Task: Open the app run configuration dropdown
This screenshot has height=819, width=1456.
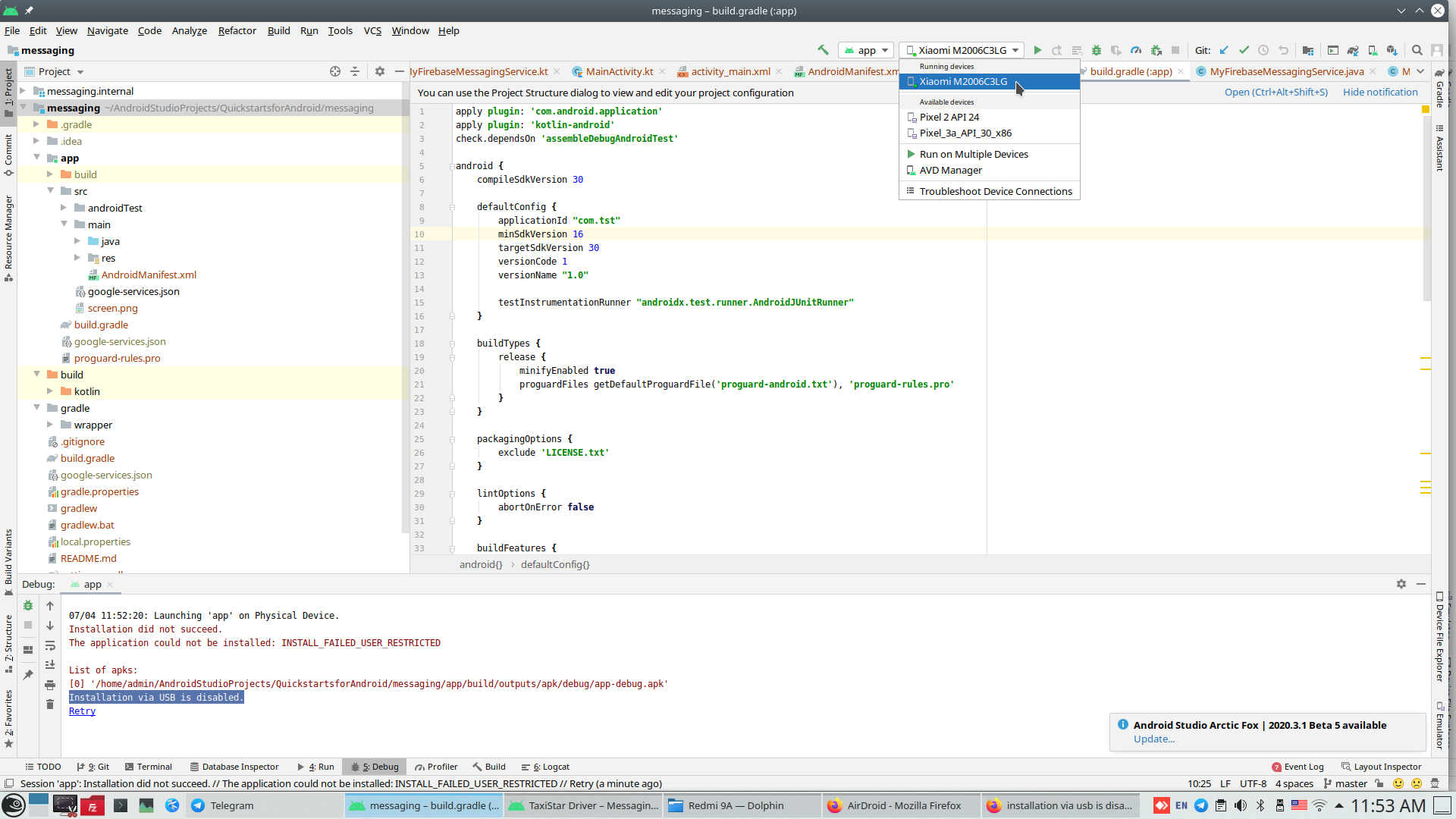Action: 866,50
